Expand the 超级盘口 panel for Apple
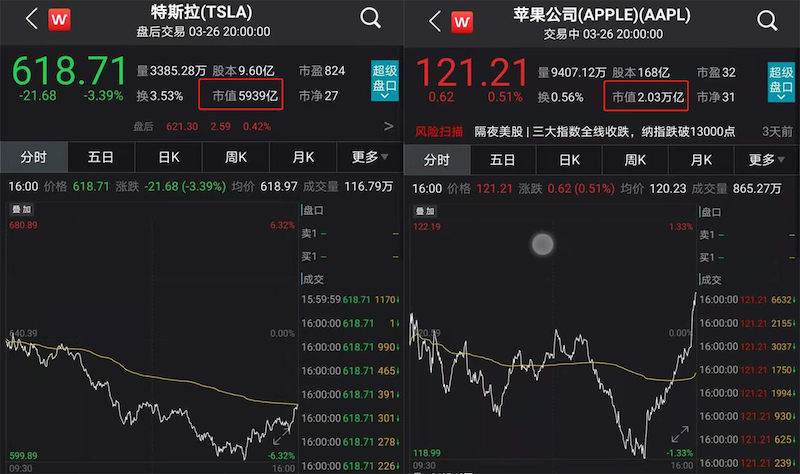The height and width of the screenshot is (474, 800). coord(781,82)
